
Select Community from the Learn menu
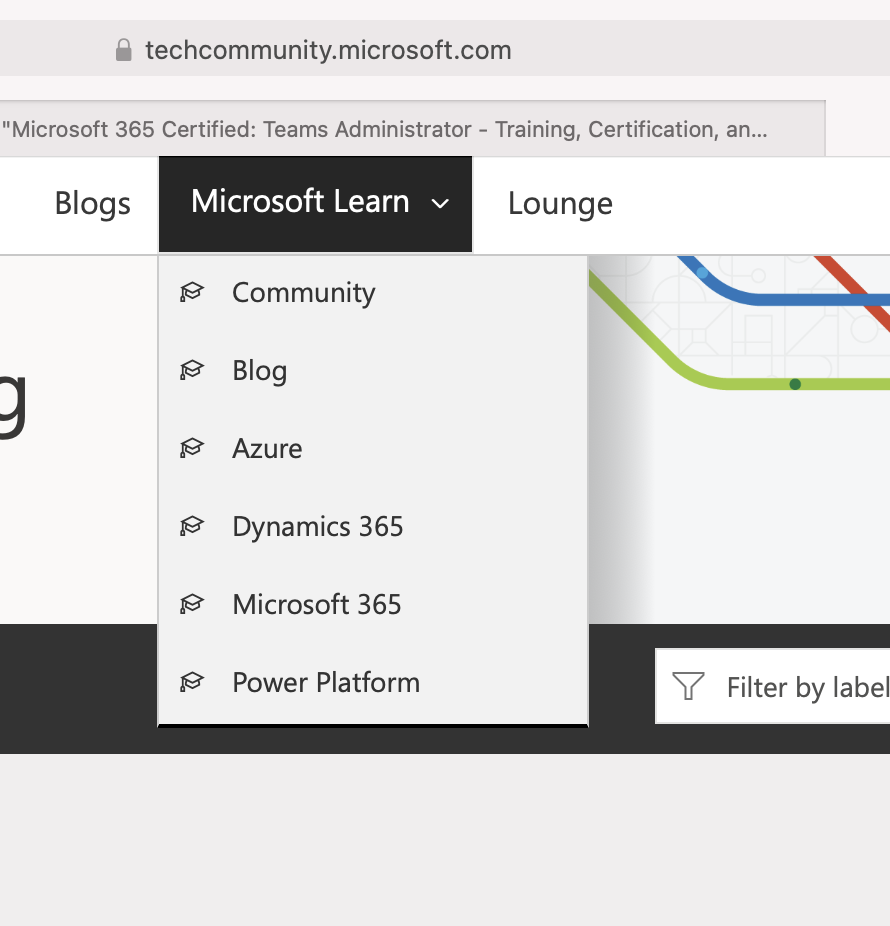point(303,292)
